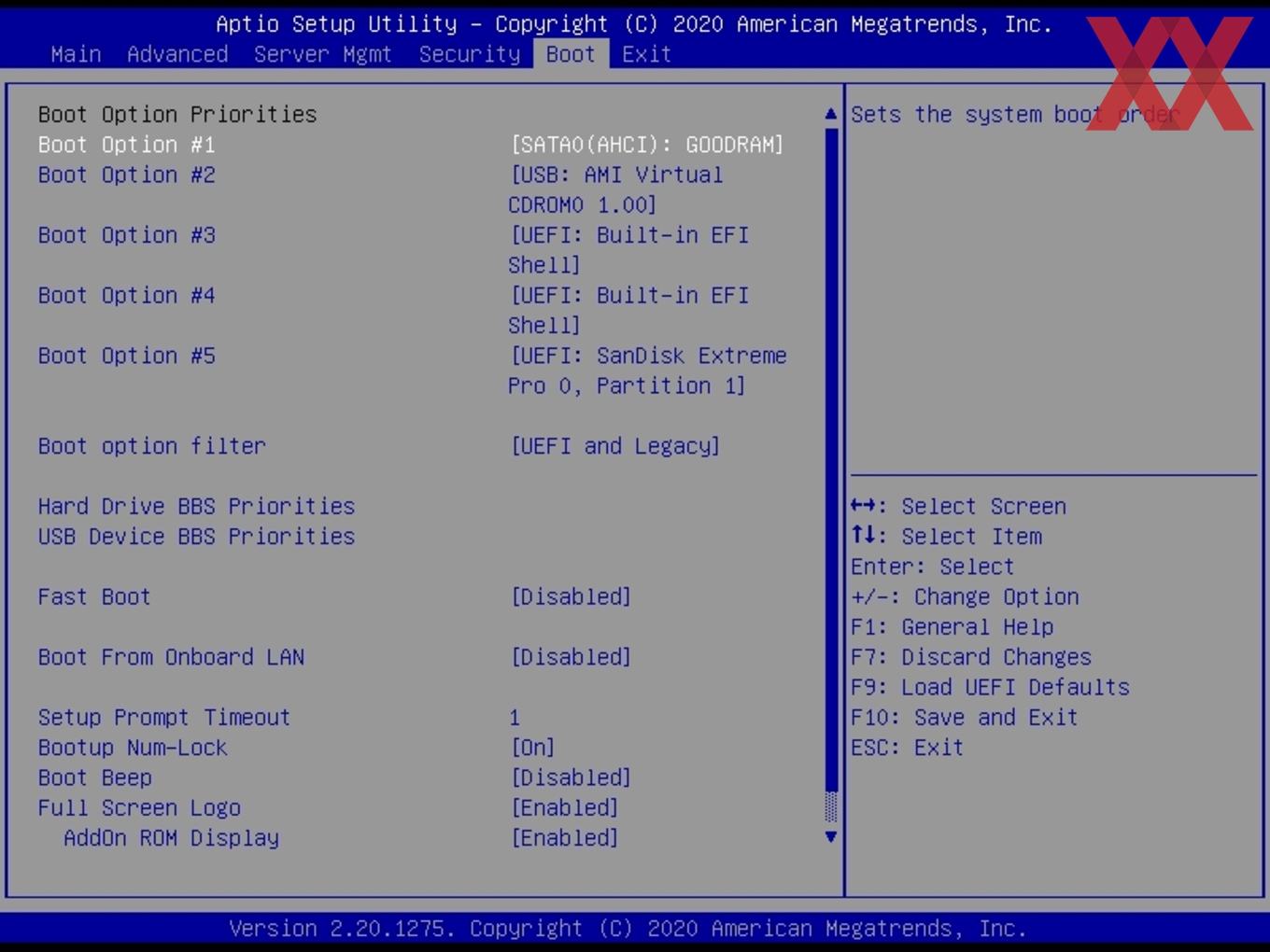
Task: Toggle the Full Screen Logo Enabled value
Action: (x=565, y=808)
